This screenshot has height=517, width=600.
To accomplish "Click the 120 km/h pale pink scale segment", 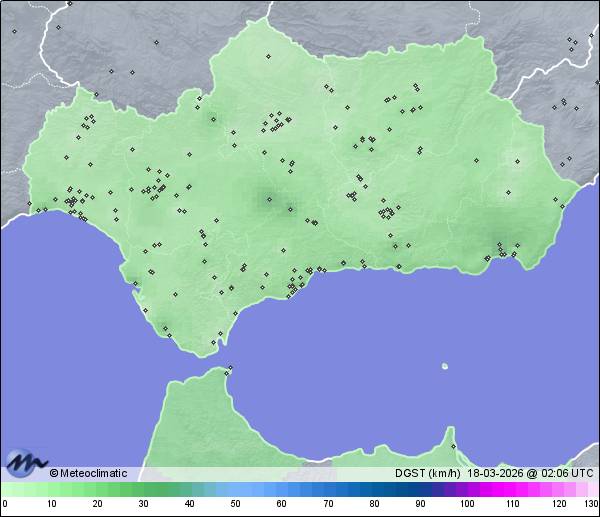I will click(557, 489).
